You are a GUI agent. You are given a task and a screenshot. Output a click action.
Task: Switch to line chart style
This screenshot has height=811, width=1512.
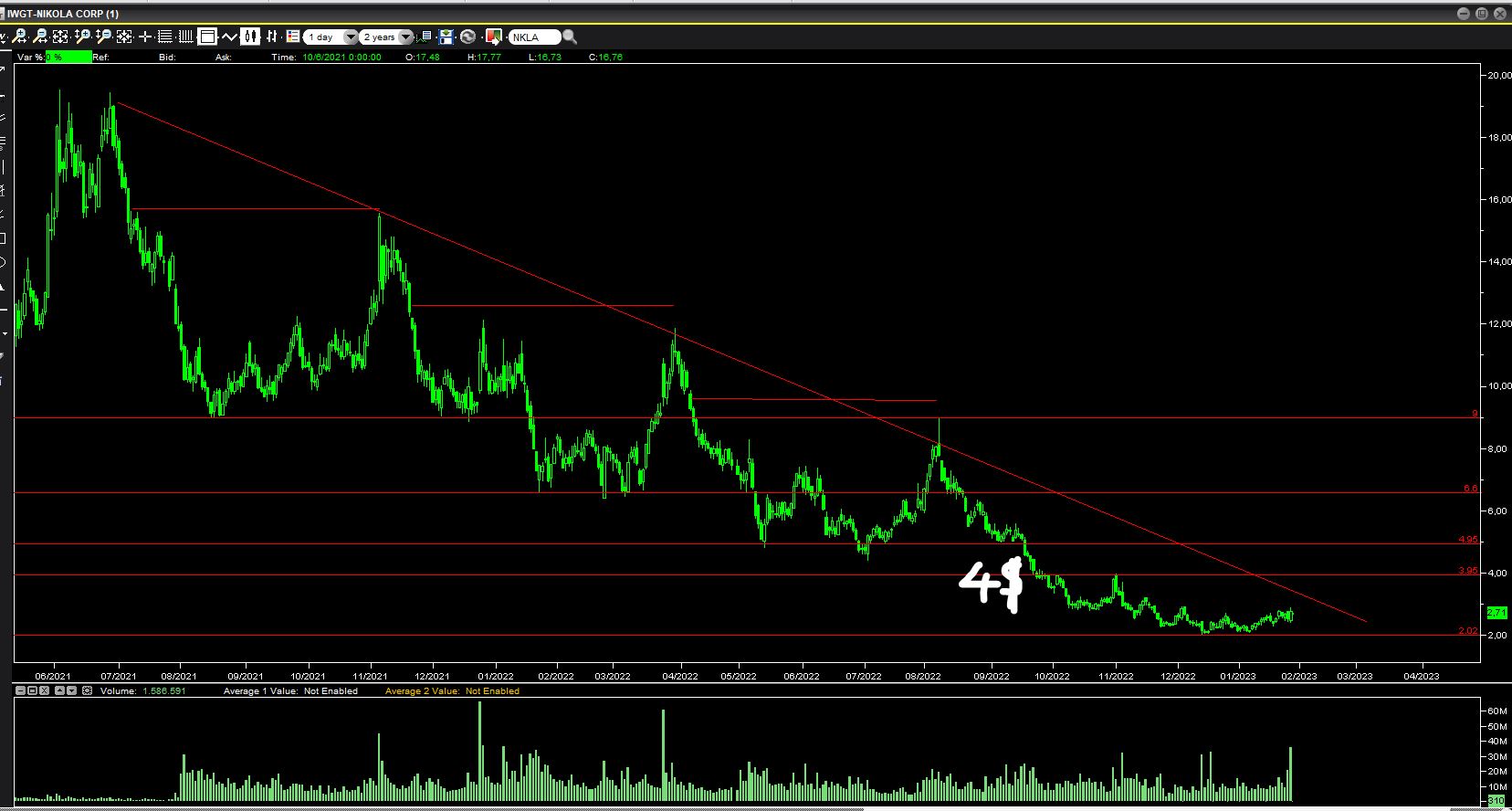pos(228,37)
